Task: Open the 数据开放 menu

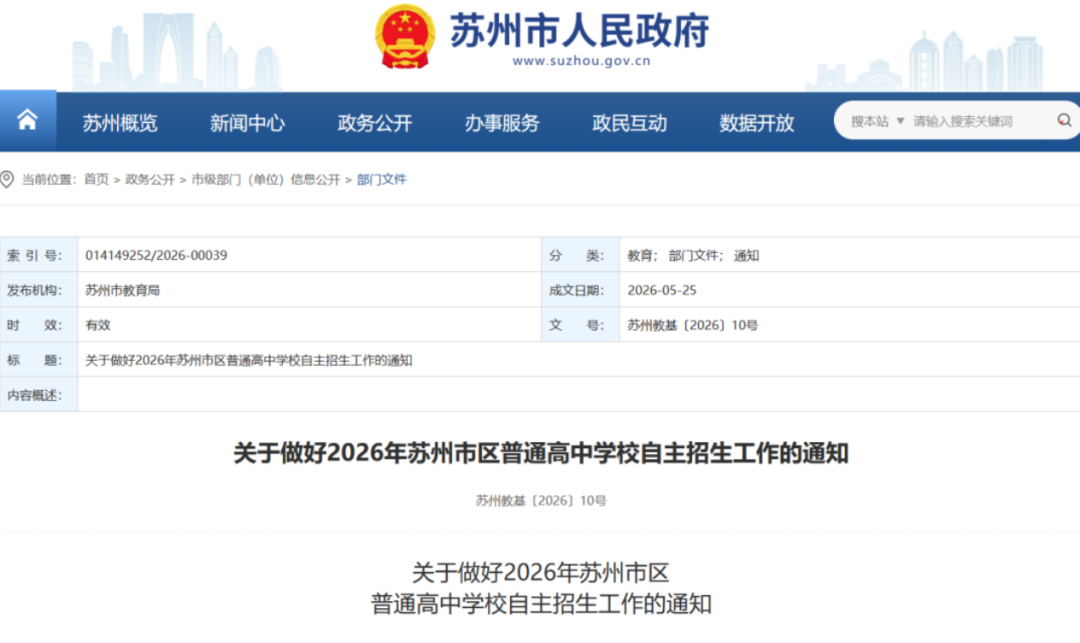Action: (x=757, y=123)
